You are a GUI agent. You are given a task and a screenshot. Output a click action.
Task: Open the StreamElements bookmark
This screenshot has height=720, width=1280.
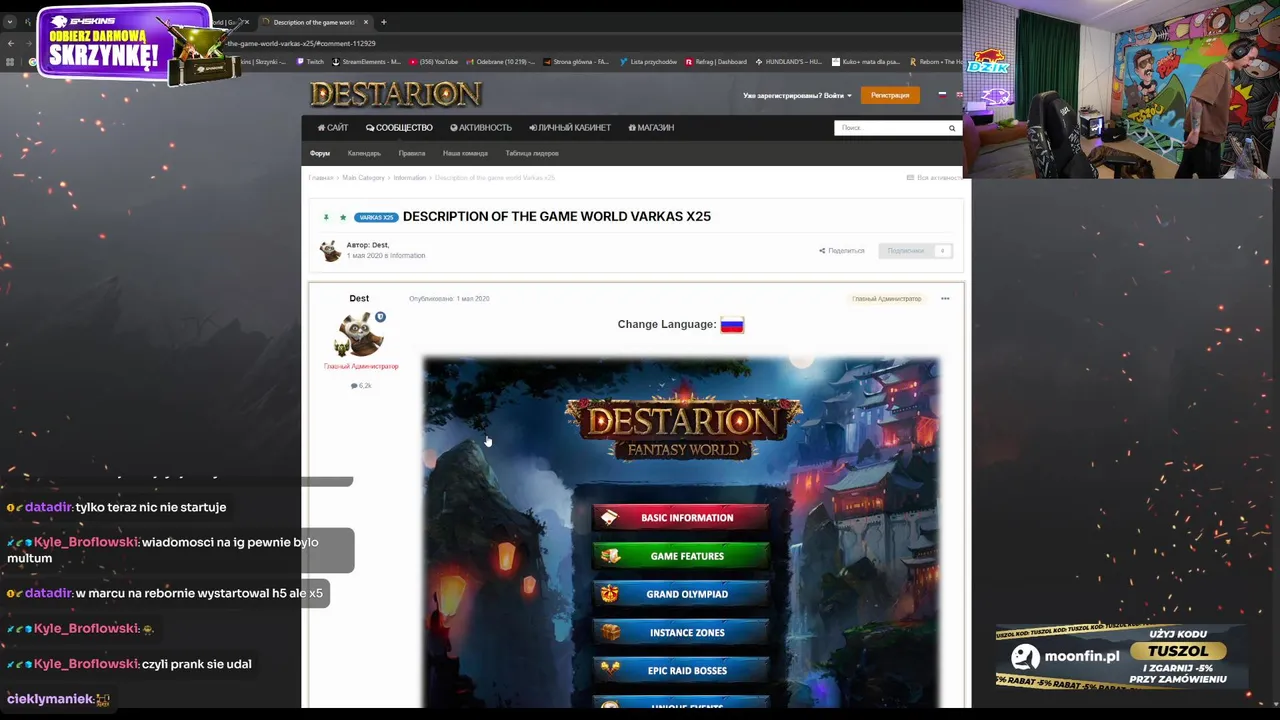coord(366,62)
